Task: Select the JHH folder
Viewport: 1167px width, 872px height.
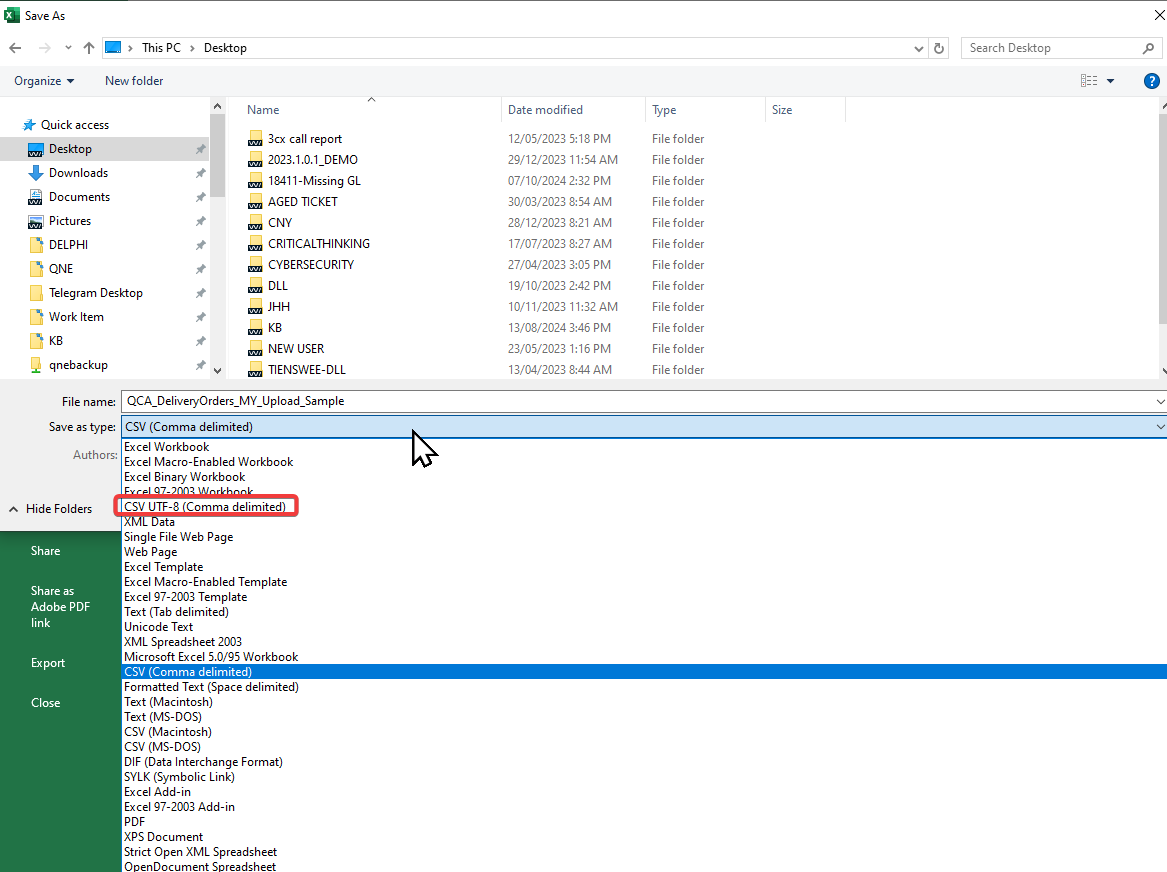Action: (278, 307)
